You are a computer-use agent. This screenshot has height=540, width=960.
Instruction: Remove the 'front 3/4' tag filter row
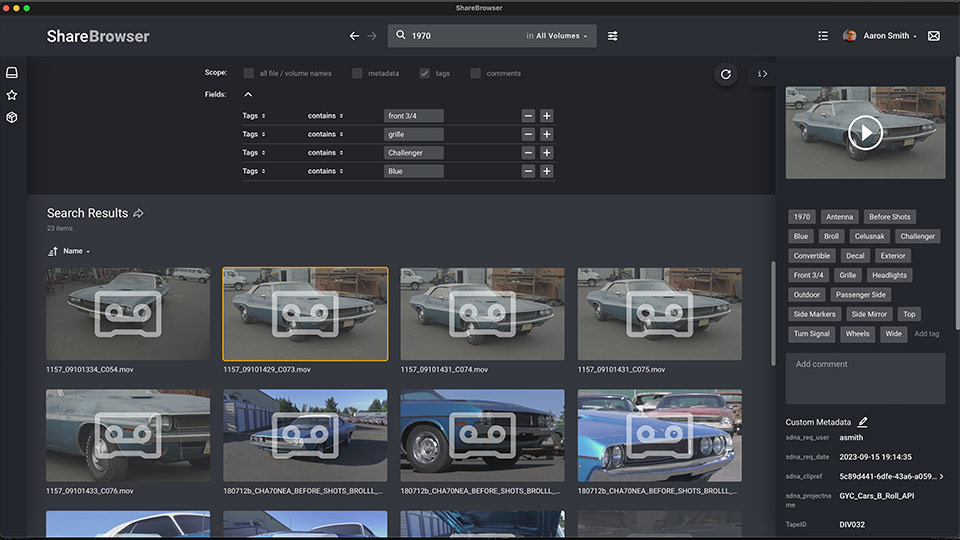click(x=528, y=116)
